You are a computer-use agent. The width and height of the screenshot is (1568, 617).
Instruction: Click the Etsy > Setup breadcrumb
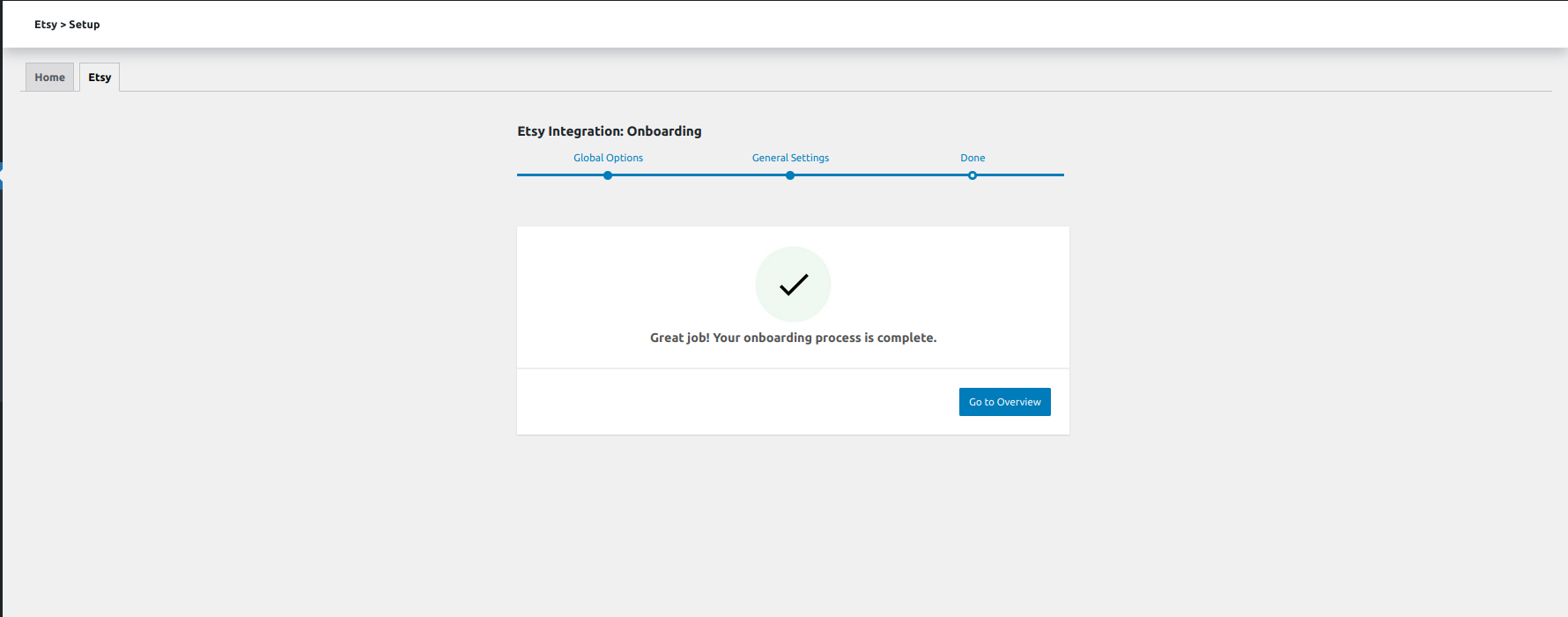click(67, 25)
